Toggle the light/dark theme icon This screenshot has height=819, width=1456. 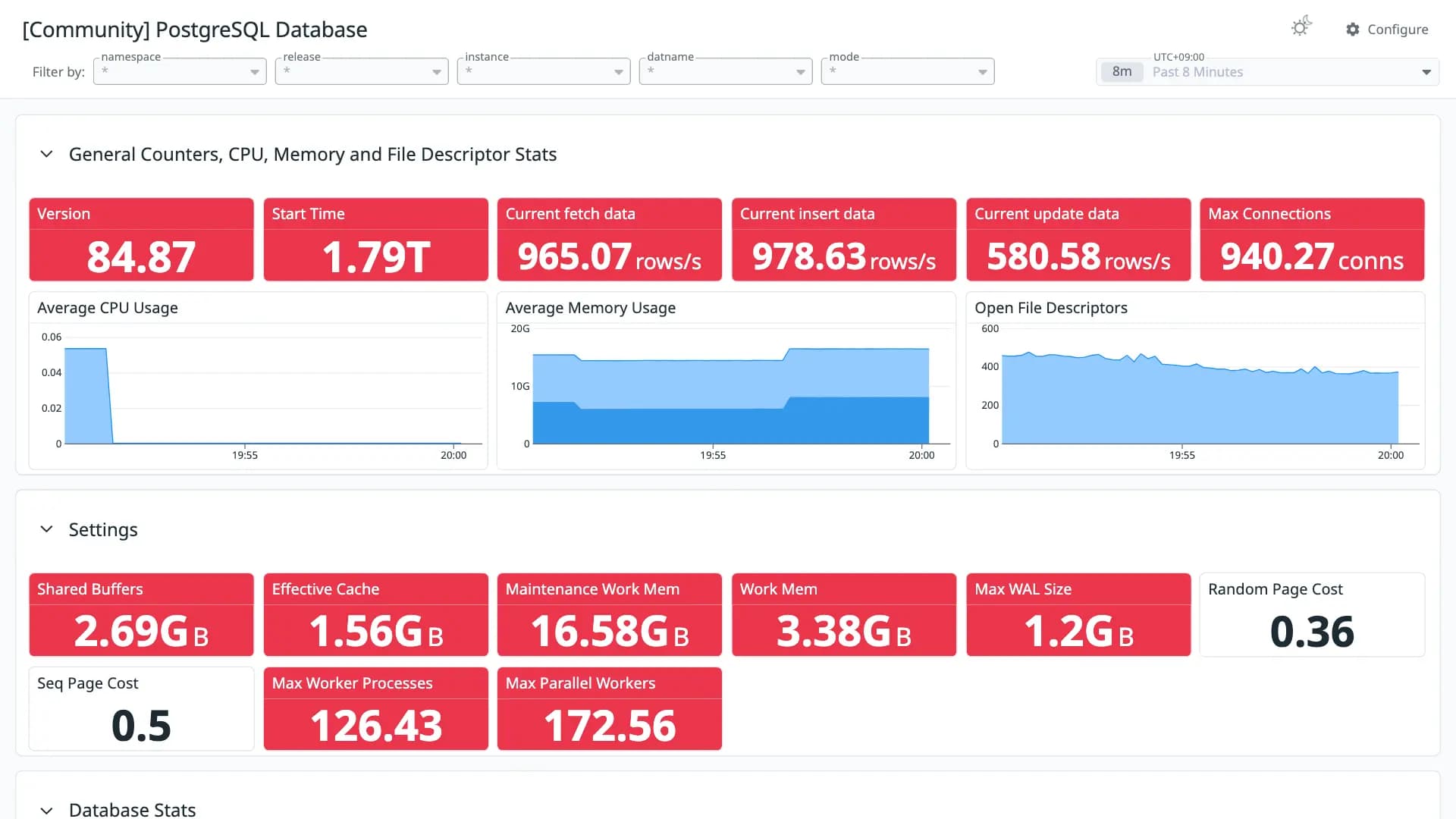click(x=1301, y=27)
